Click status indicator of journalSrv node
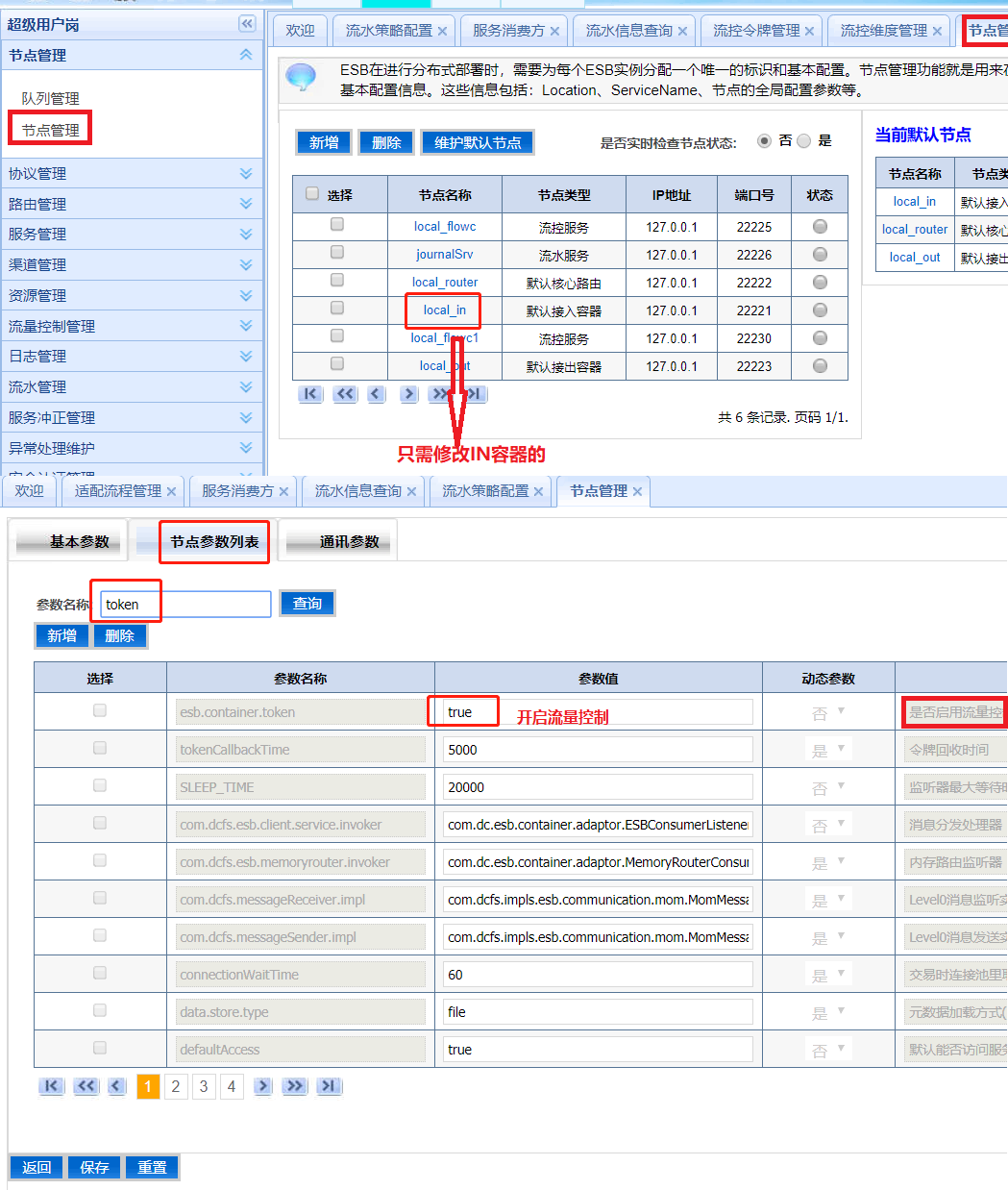 click(x=820, y=255)
